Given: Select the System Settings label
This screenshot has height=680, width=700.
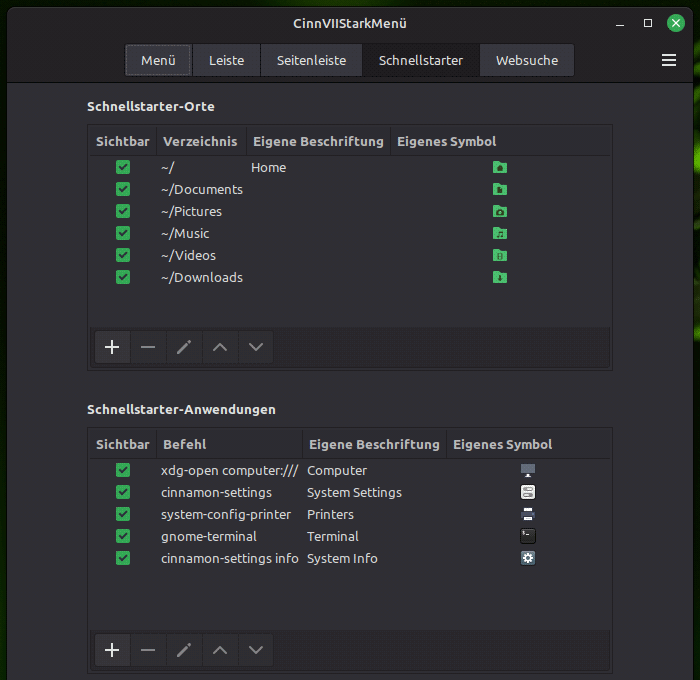Looking at the screenshot, I should coord(354,492).
